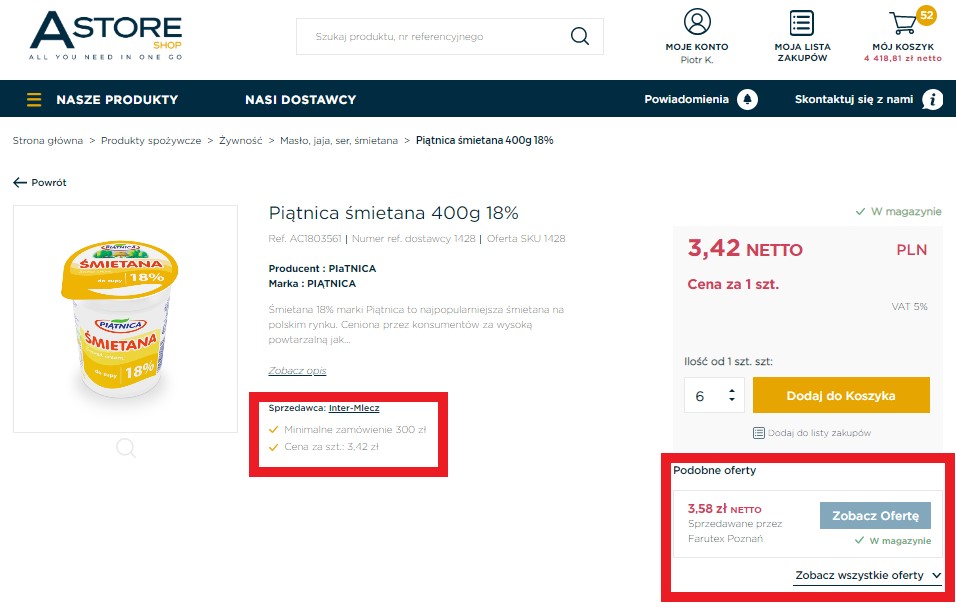Click Dodaj do Koszyka button
The height and width of the screenshot is (607, 956).
click(x=841, y=396)
